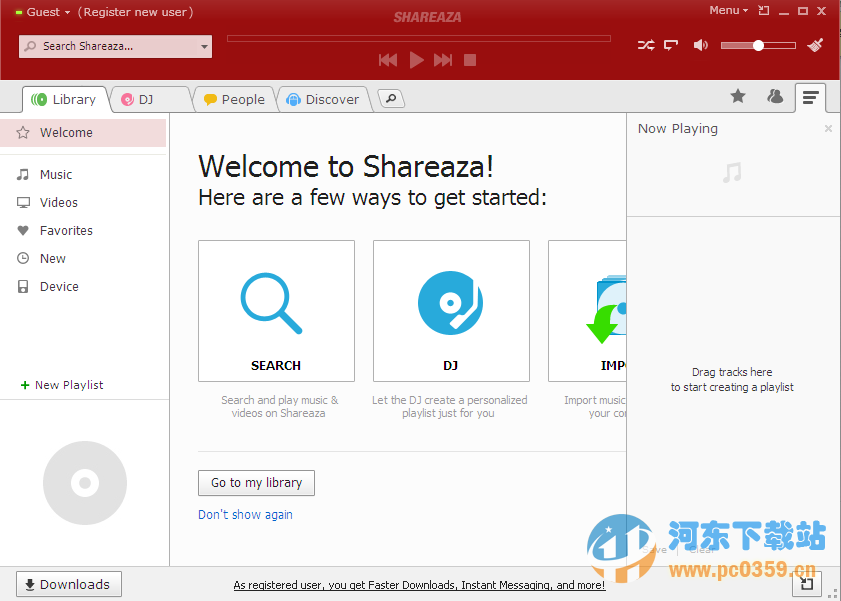Image resolution: width=841 pixels, height=601 pixels.
Task: Open the Downloads panel
Action: pyautogui.click(x=68, y=584)
